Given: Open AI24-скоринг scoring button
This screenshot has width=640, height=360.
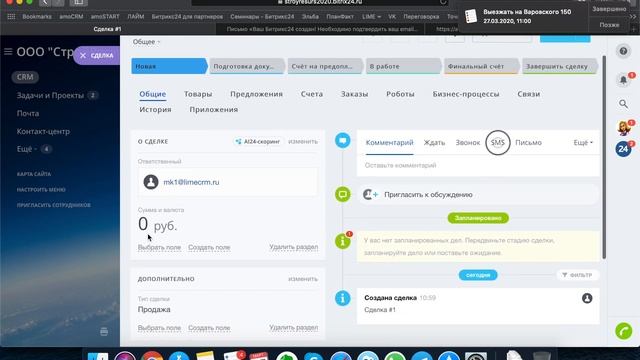Looking at the screenshot, I should click(x=258, y=142).
